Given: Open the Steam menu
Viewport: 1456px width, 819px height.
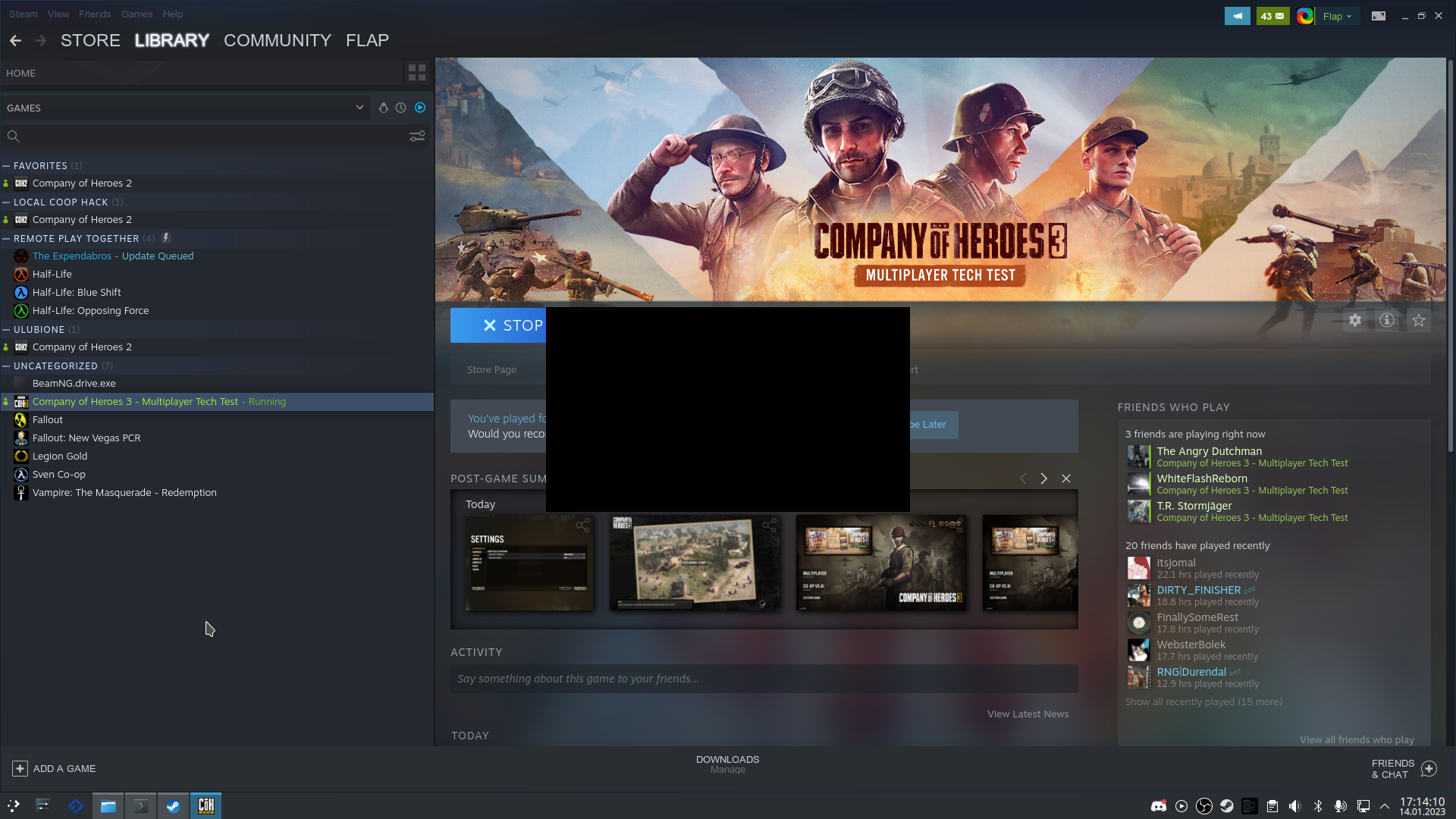Looking at the screenshot, I should pos(23,14).
